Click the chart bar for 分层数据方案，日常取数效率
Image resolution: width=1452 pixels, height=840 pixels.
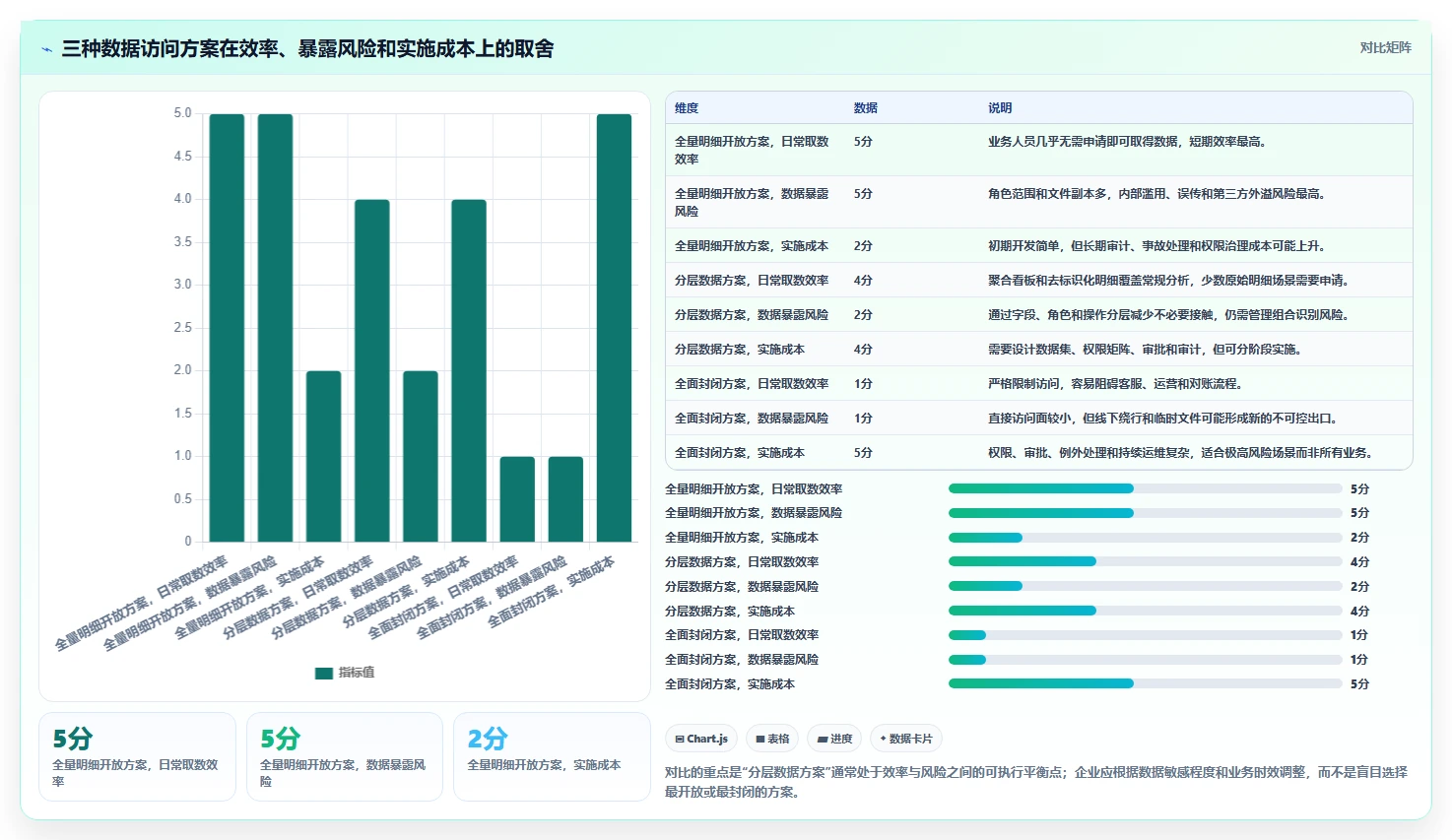point(371,370)
